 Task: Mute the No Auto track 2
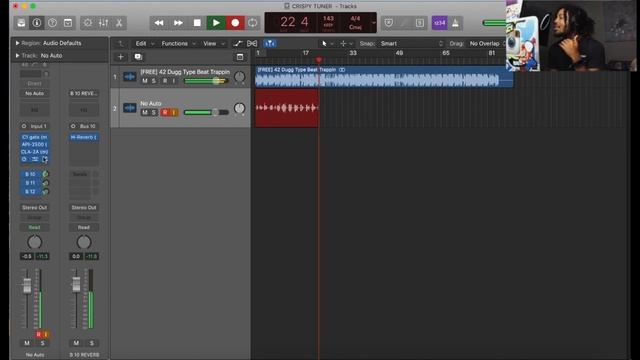pyautogui.click(x=144, y=112)
